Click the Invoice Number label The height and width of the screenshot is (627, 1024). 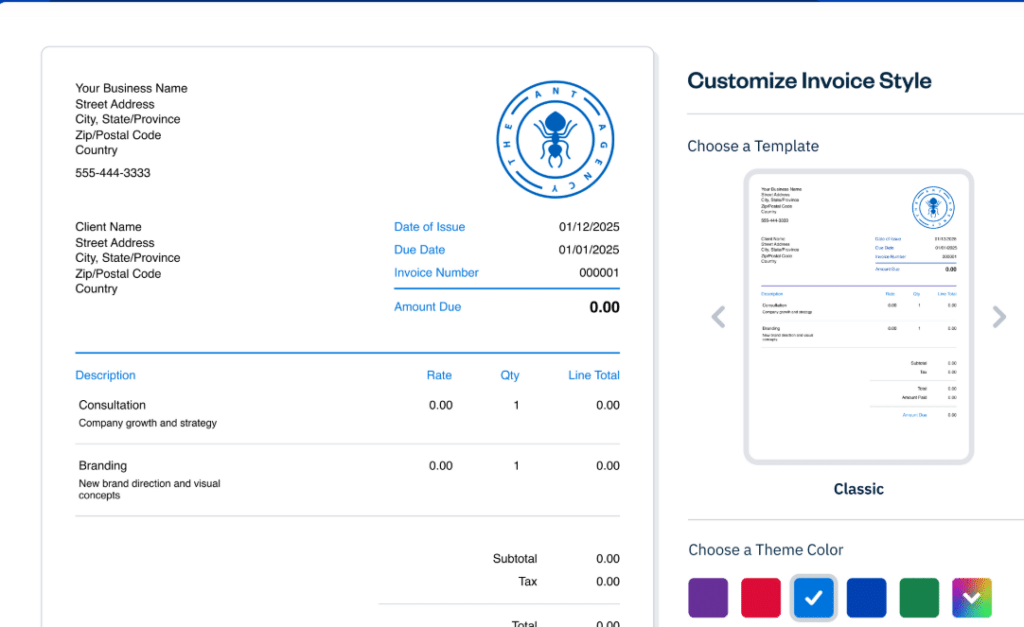click(x=436, y=272)
